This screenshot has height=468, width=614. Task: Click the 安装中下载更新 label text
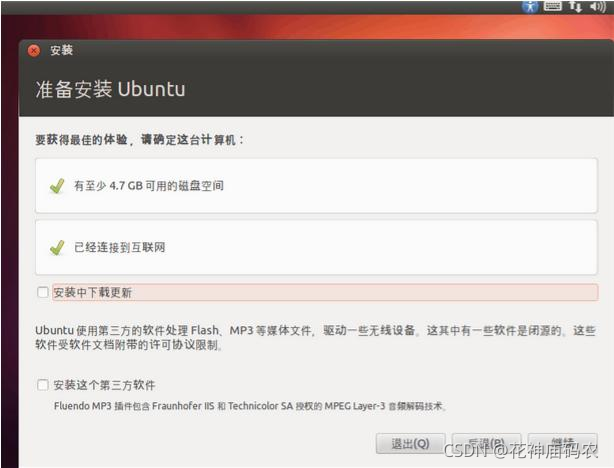[92, 292]
